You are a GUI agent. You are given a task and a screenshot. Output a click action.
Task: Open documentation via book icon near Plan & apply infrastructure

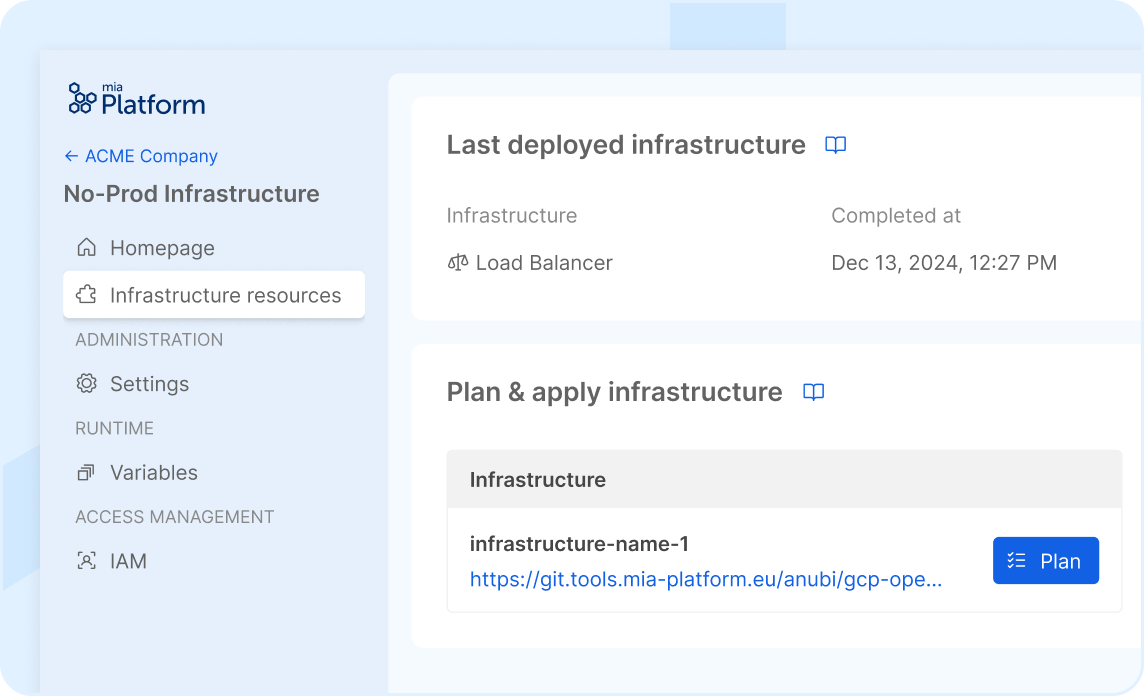point(813,392)
